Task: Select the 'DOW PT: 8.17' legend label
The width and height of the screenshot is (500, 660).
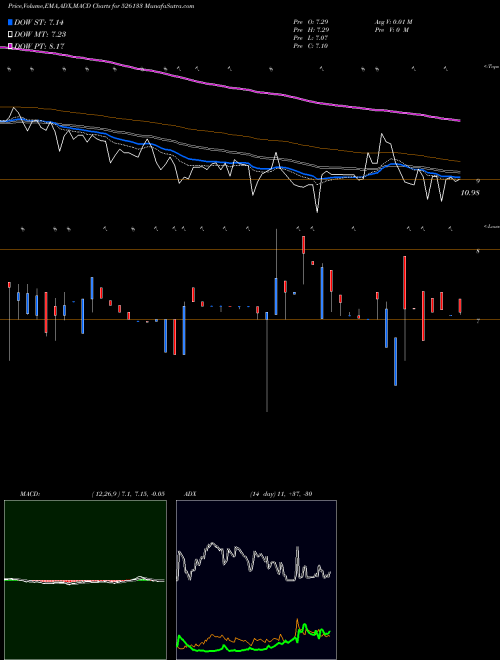Action: tap(39, 46)
